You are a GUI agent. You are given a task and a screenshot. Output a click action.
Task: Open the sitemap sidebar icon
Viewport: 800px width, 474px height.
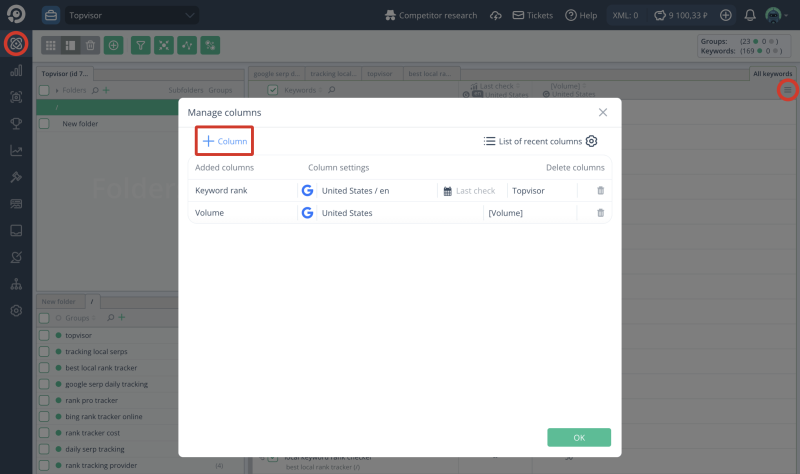click(x=16, y=284)
